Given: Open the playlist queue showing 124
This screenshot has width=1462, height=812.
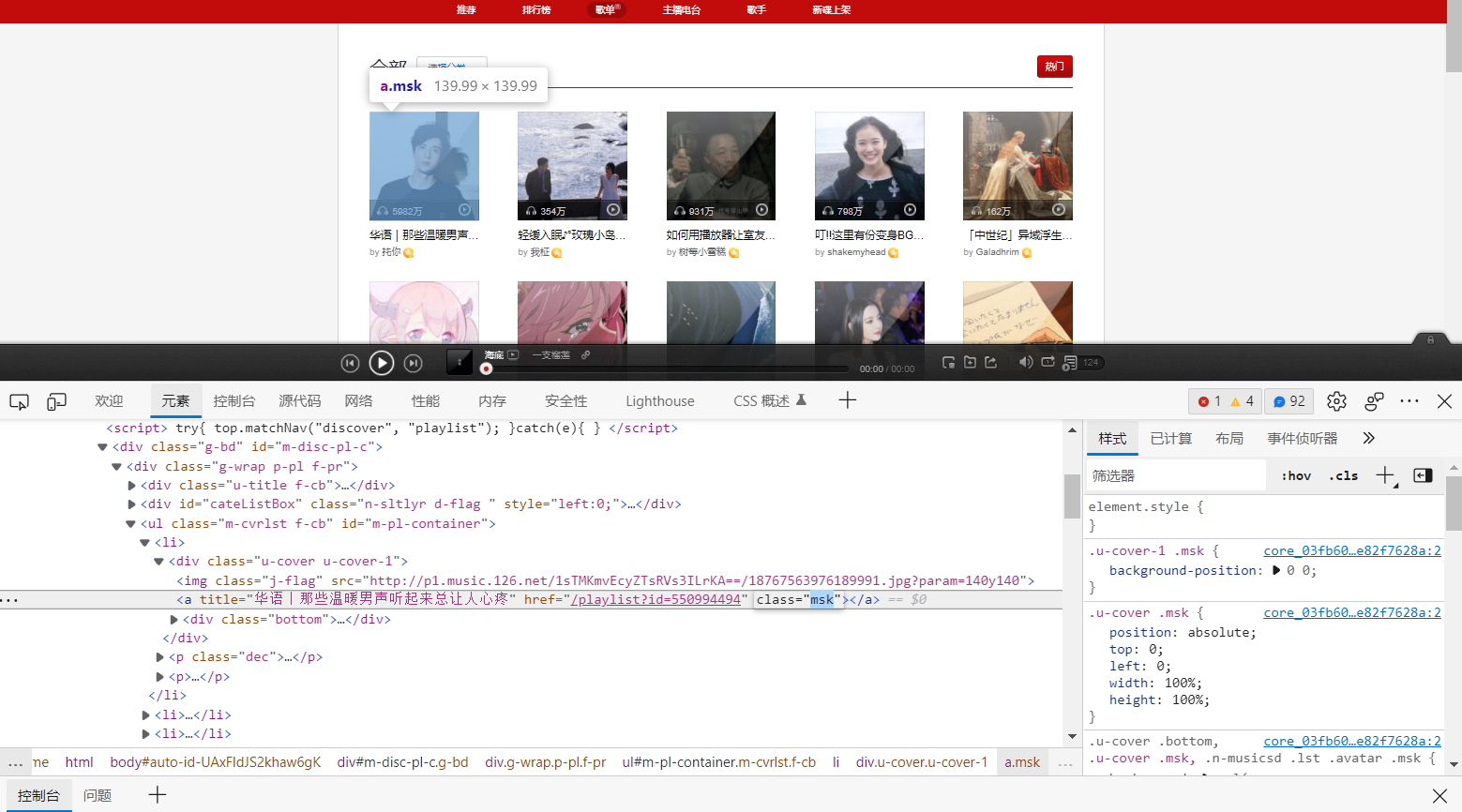Looking at the screenshot, I should coord(1082,362).
